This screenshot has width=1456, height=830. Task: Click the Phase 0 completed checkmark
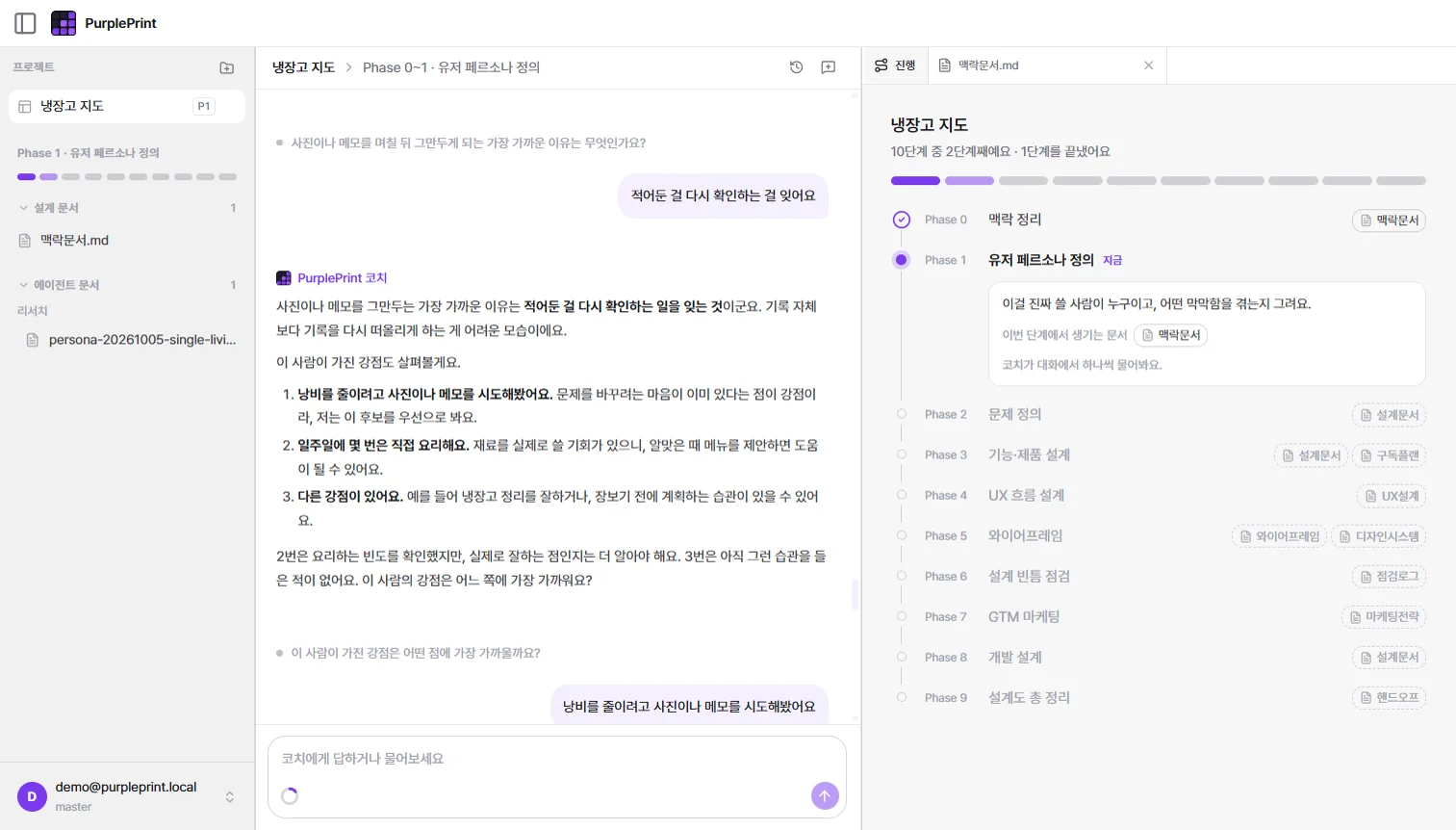click(x=902, y=220)
